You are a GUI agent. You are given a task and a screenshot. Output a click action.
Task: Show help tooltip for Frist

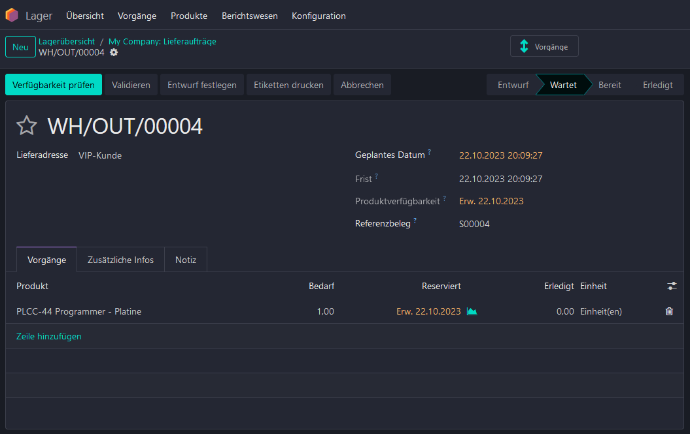click(376, 176)
